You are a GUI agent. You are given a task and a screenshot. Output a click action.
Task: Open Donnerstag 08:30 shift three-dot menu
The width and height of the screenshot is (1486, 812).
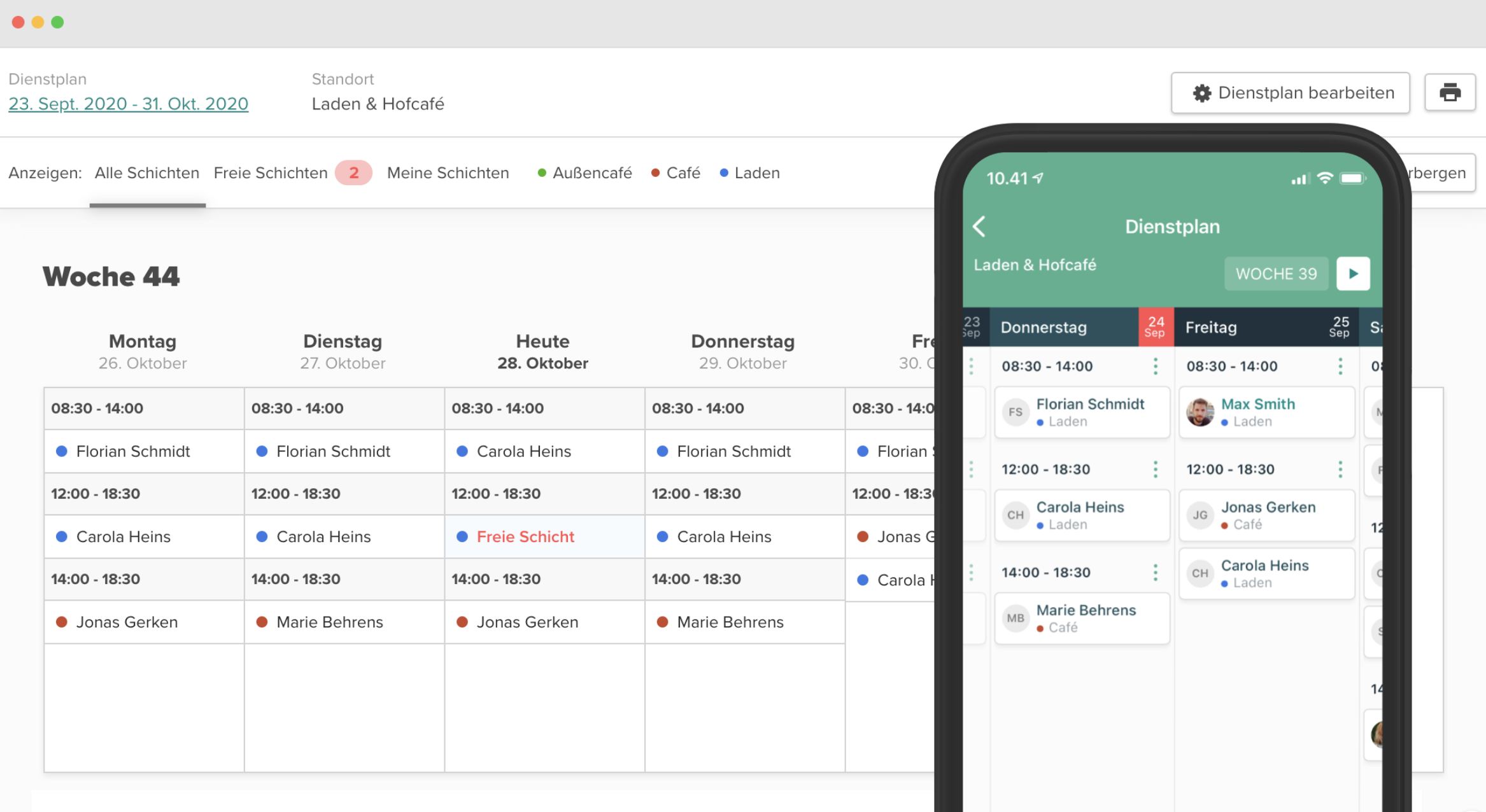coord(1155,366)
